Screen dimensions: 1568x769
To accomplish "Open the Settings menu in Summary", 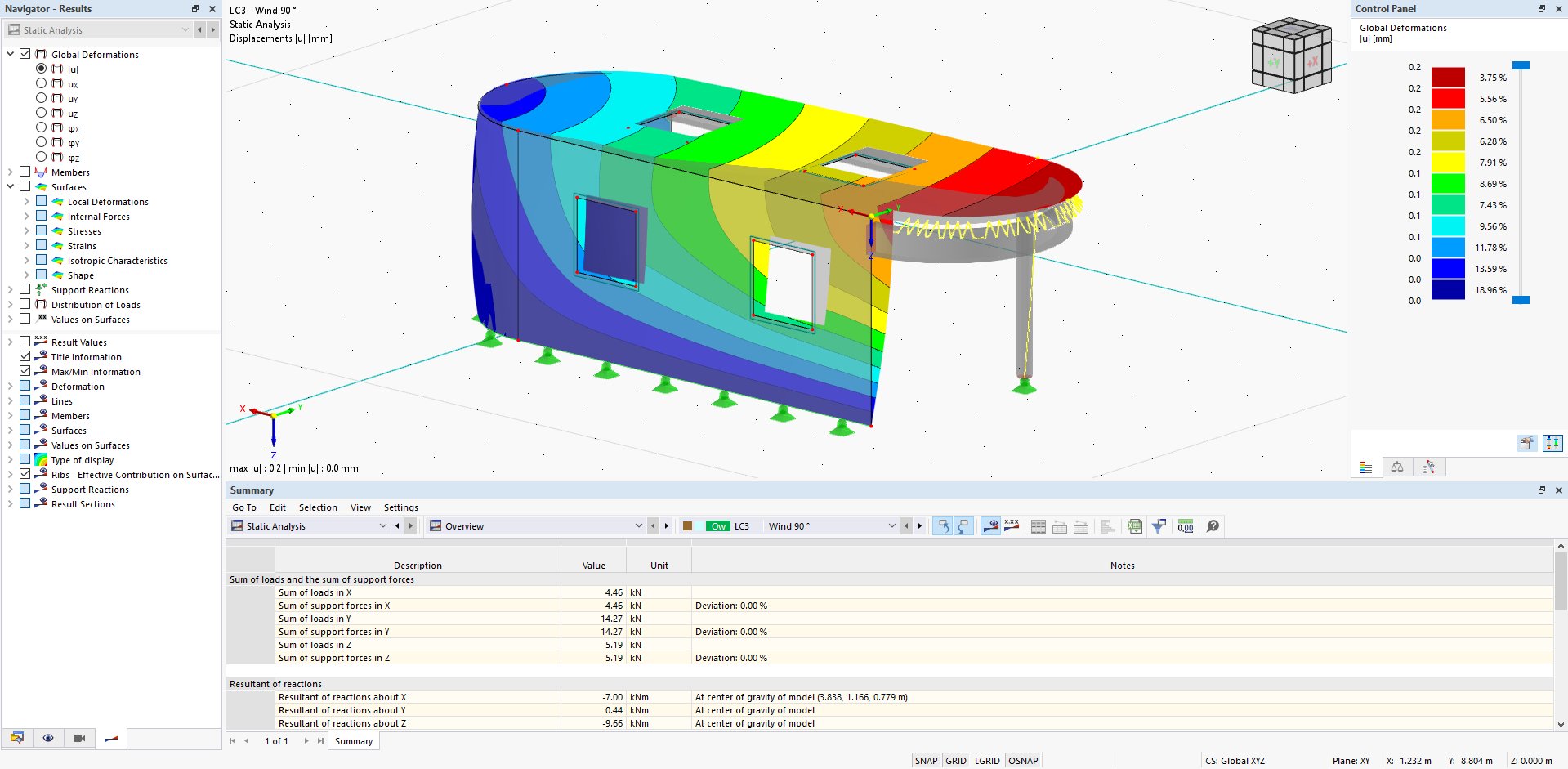I will tap(400, 507).
